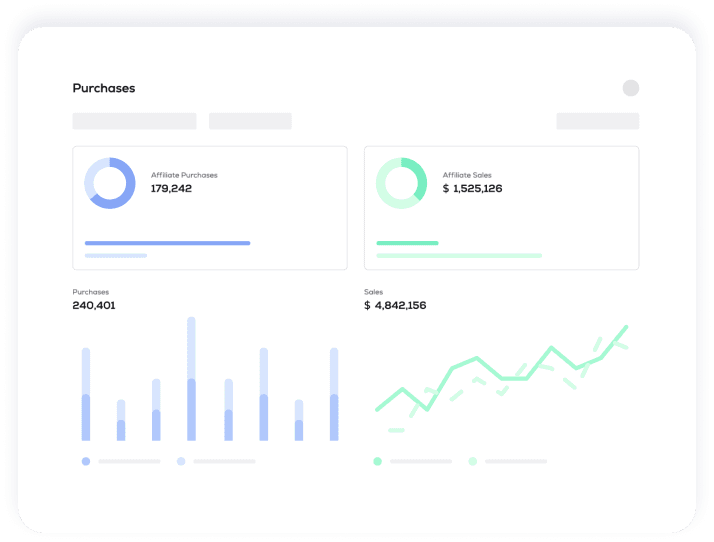Click the light green progress bar in Affiliate Sales card
This screenshot has width=714, height=542.
click(459, 256)
